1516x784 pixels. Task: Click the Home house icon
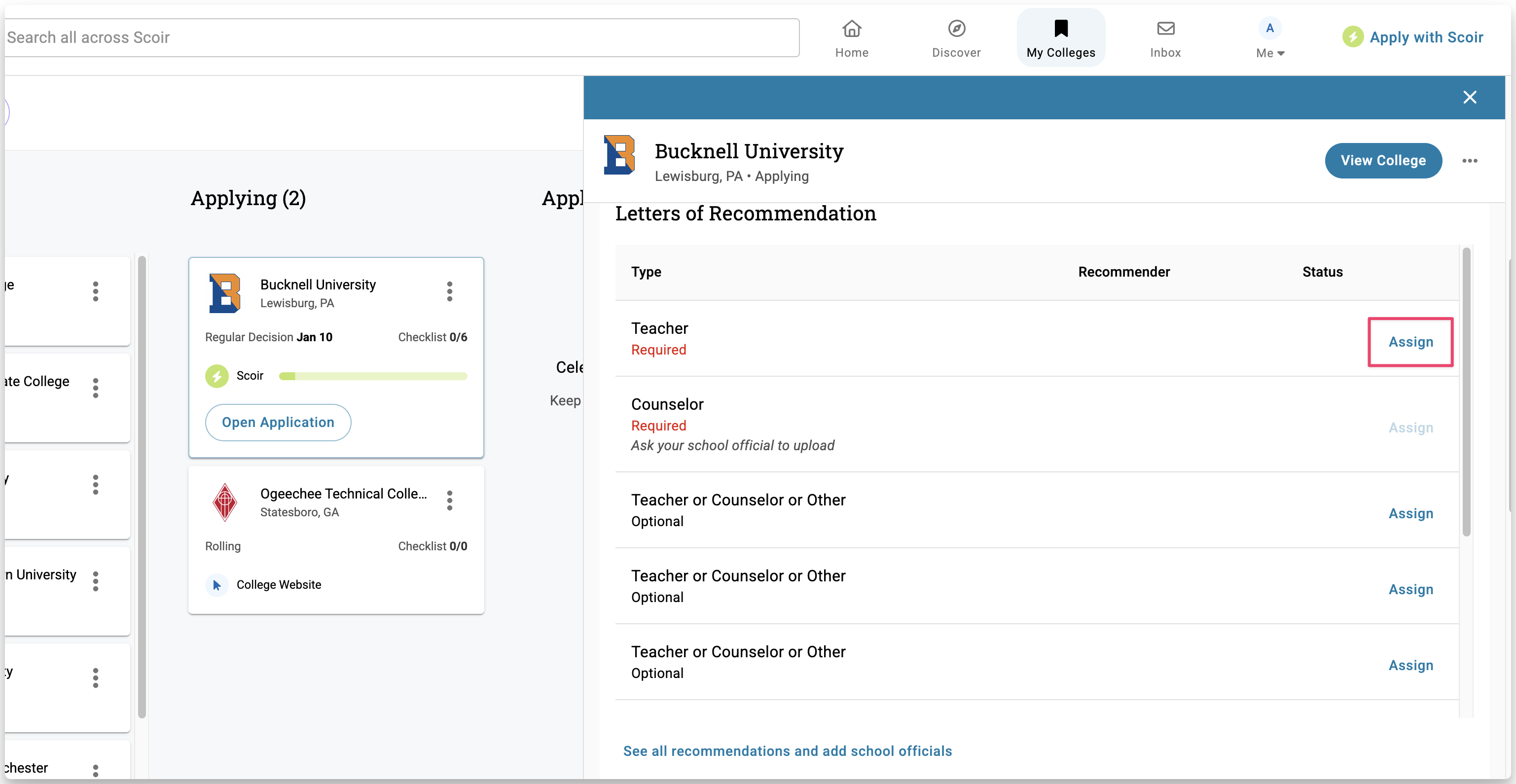851,28
